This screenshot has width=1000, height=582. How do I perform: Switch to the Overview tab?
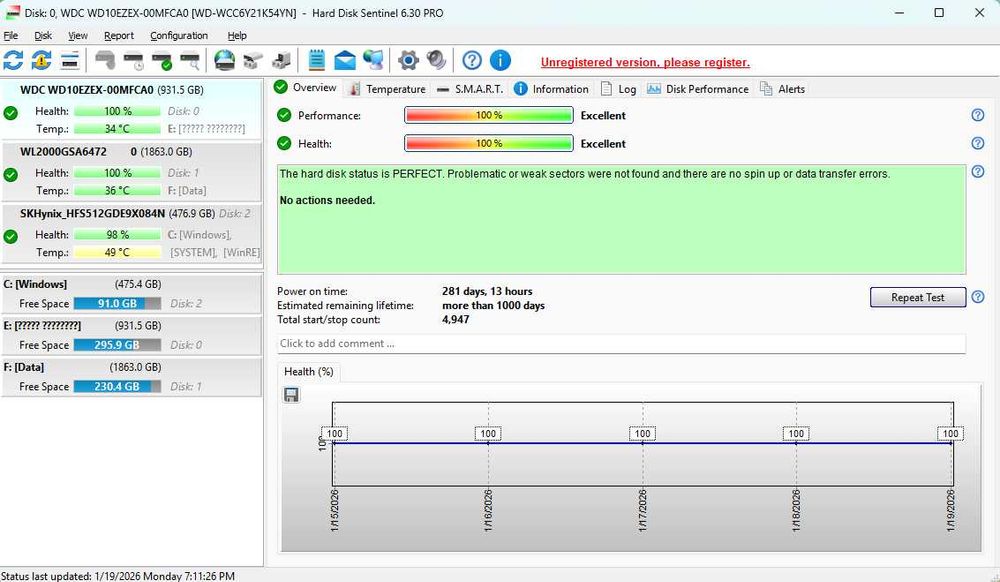click(x=306, y=88)
